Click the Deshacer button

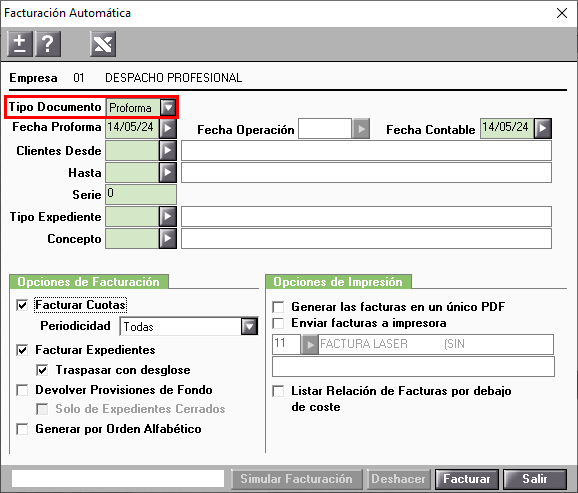coord(398,479)
